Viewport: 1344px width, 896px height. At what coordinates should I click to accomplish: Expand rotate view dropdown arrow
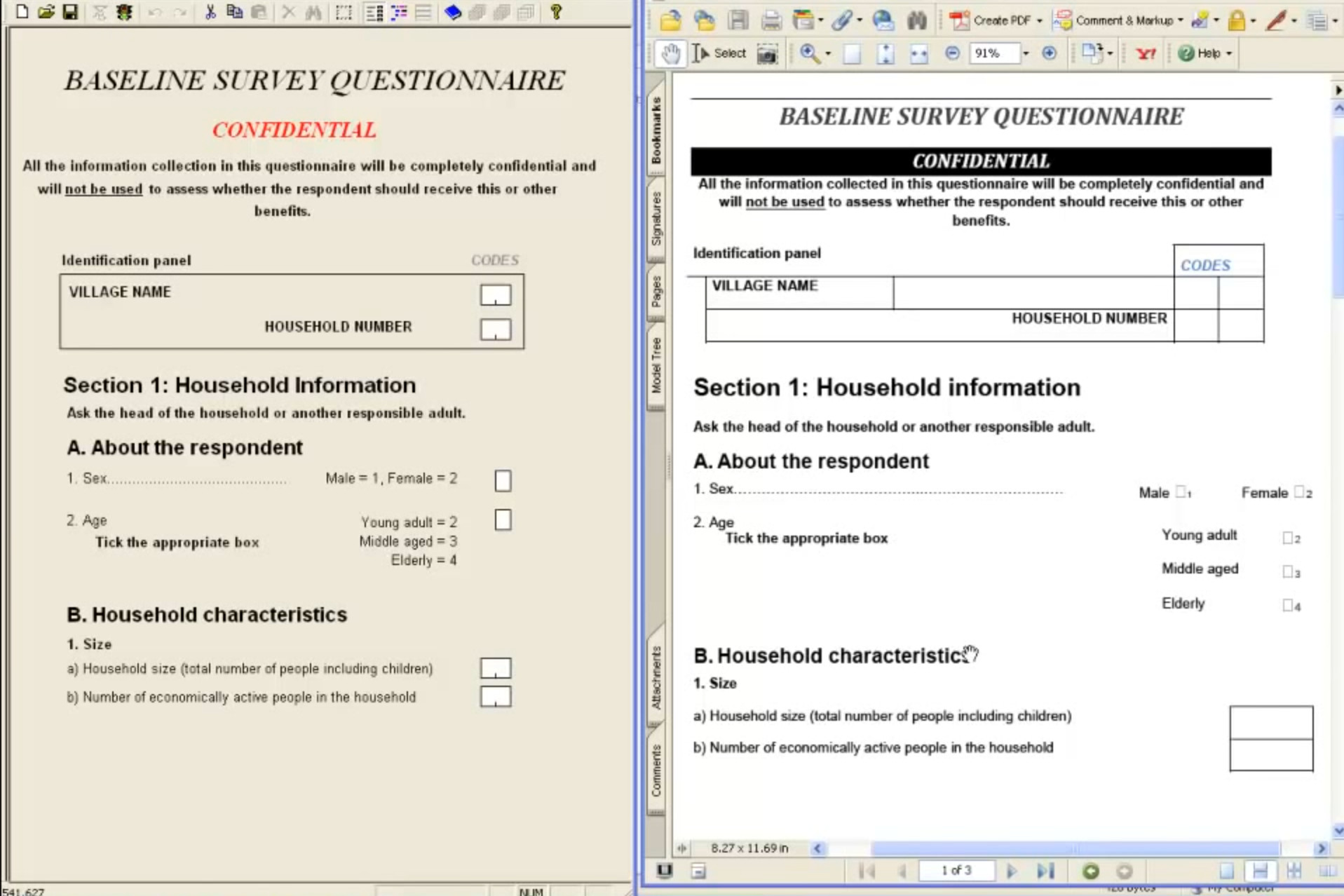point(1110,53)
